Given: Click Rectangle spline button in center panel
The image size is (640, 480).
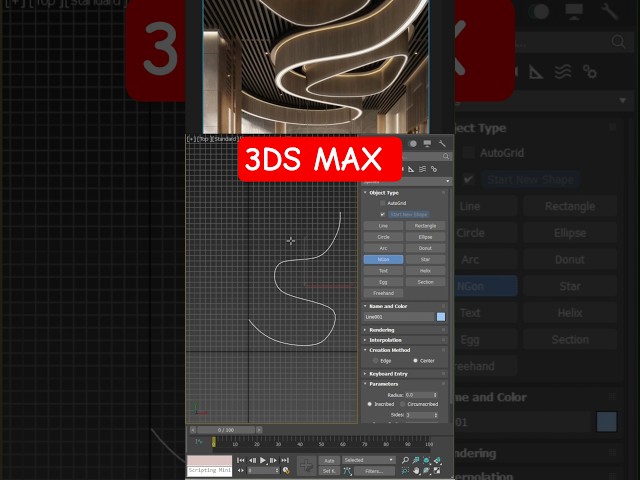Looking at the screenshot, I should click(425, 226).
